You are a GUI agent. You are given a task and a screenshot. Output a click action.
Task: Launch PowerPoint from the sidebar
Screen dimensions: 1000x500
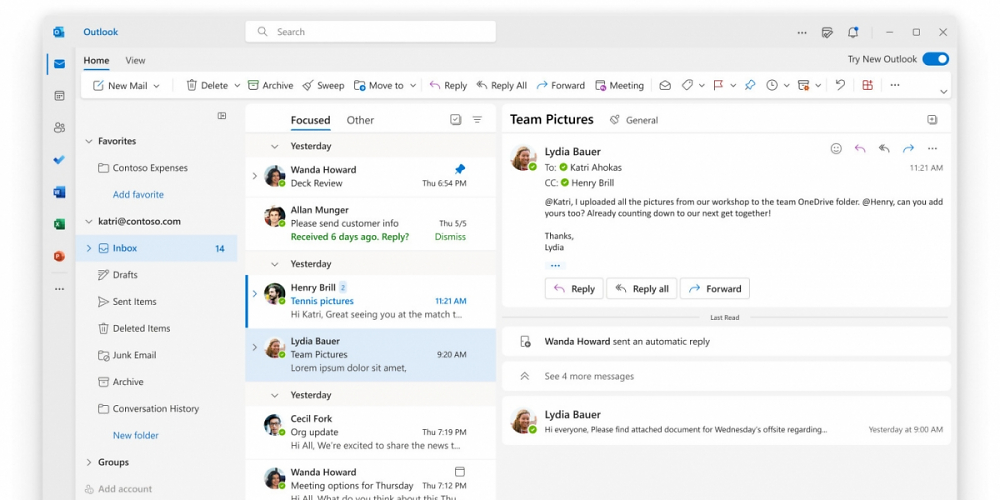59,256
